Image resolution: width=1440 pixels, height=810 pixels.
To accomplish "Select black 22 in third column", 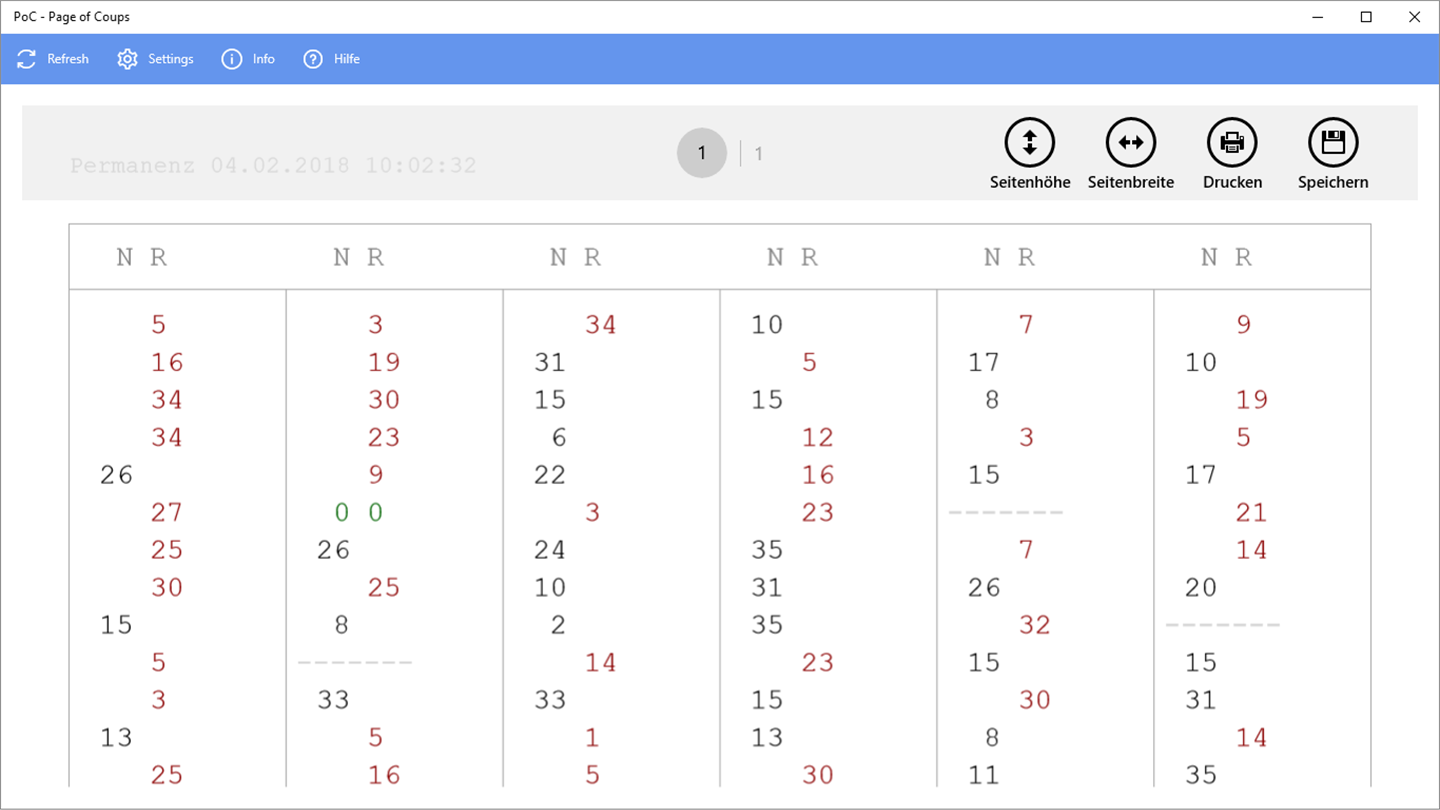I will 550,475.
